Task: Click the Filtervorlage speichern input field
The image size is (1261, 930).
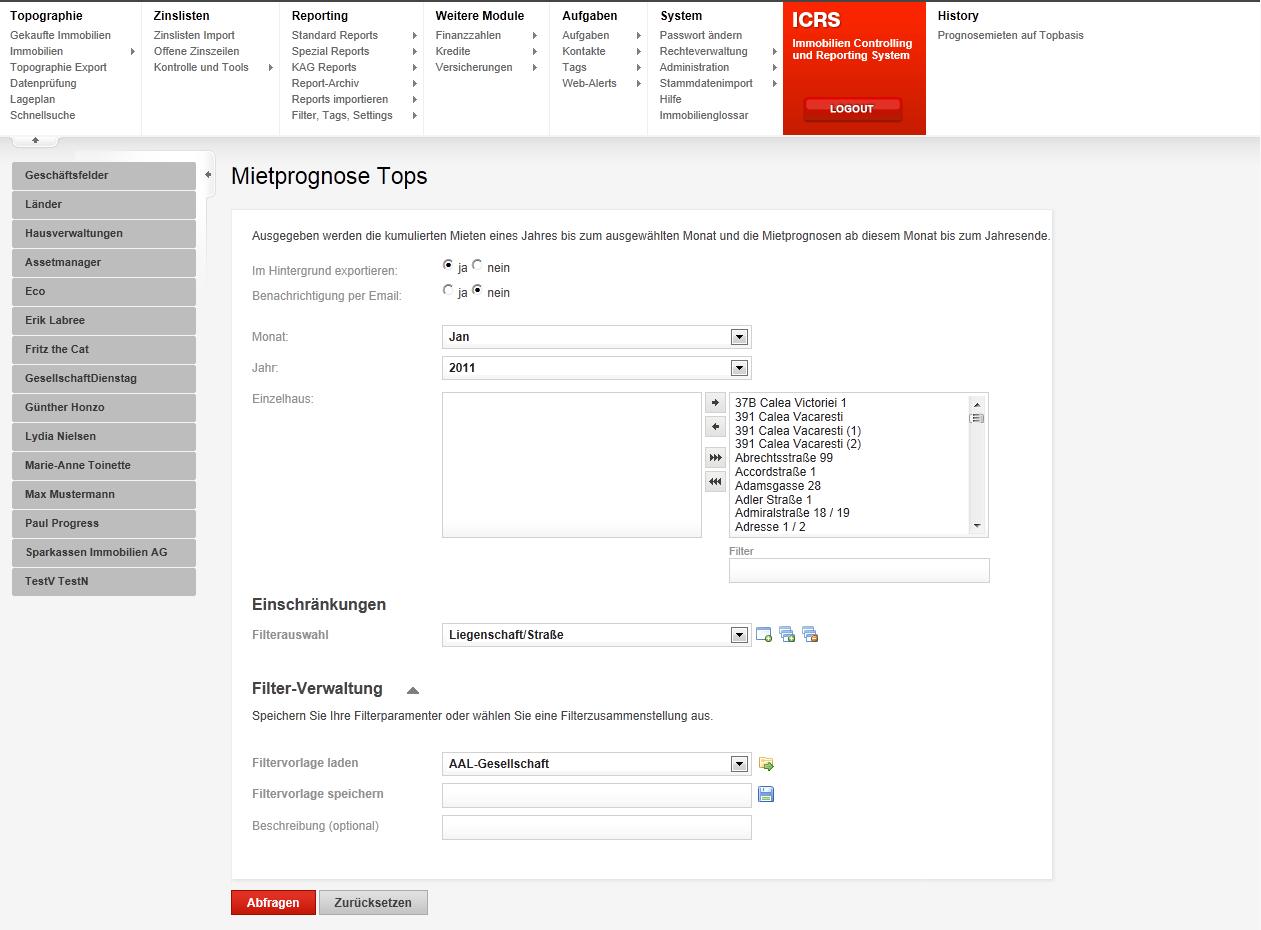Action: 596,795
